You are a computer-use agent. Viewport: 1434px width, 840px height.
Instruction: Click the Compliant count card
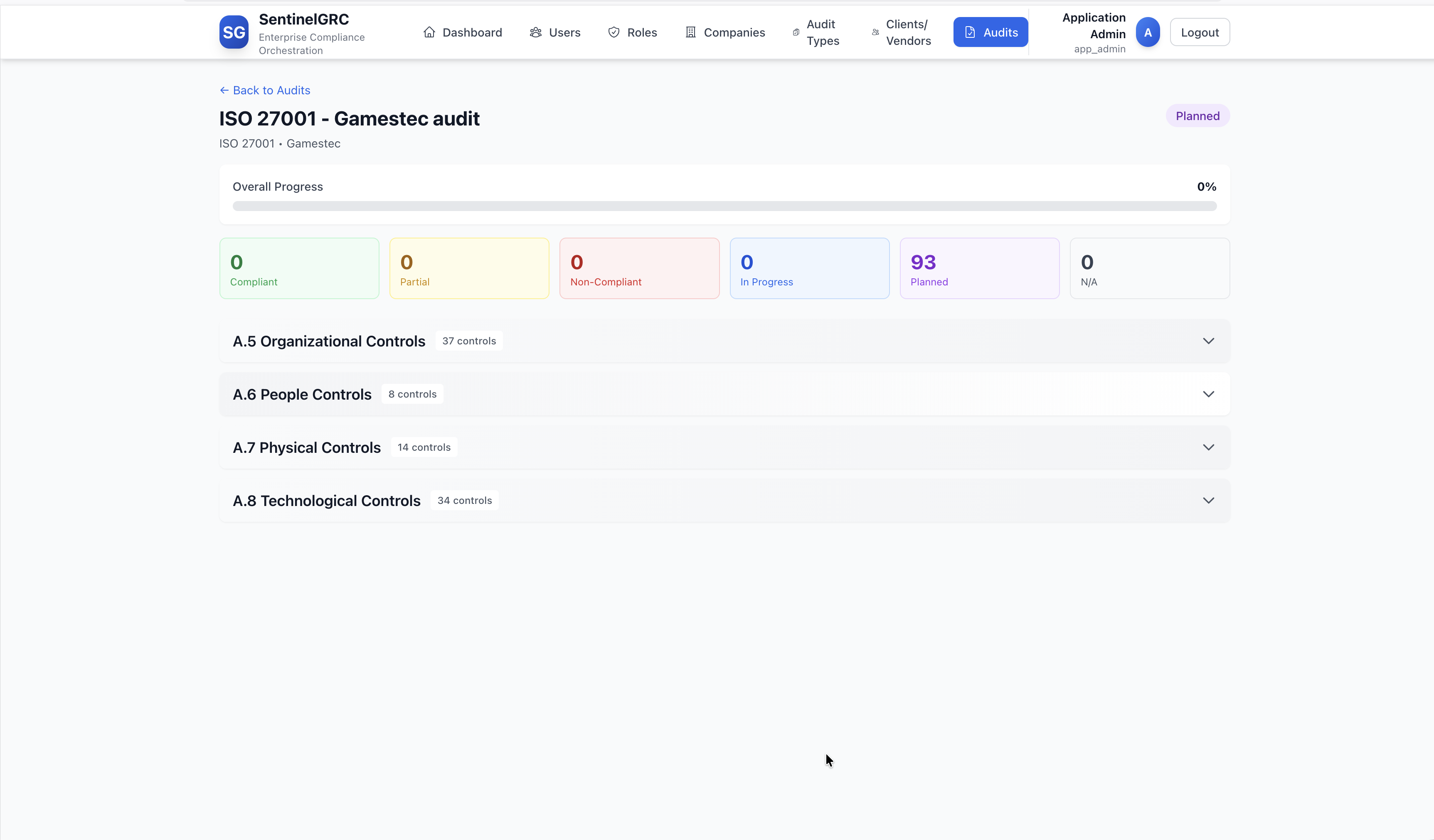coord(299,268)
